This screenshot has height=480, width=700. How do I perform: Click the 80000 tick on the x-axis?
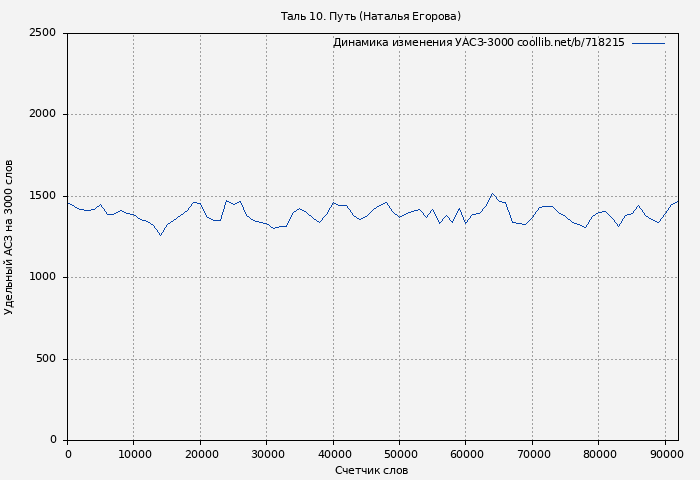599,455
